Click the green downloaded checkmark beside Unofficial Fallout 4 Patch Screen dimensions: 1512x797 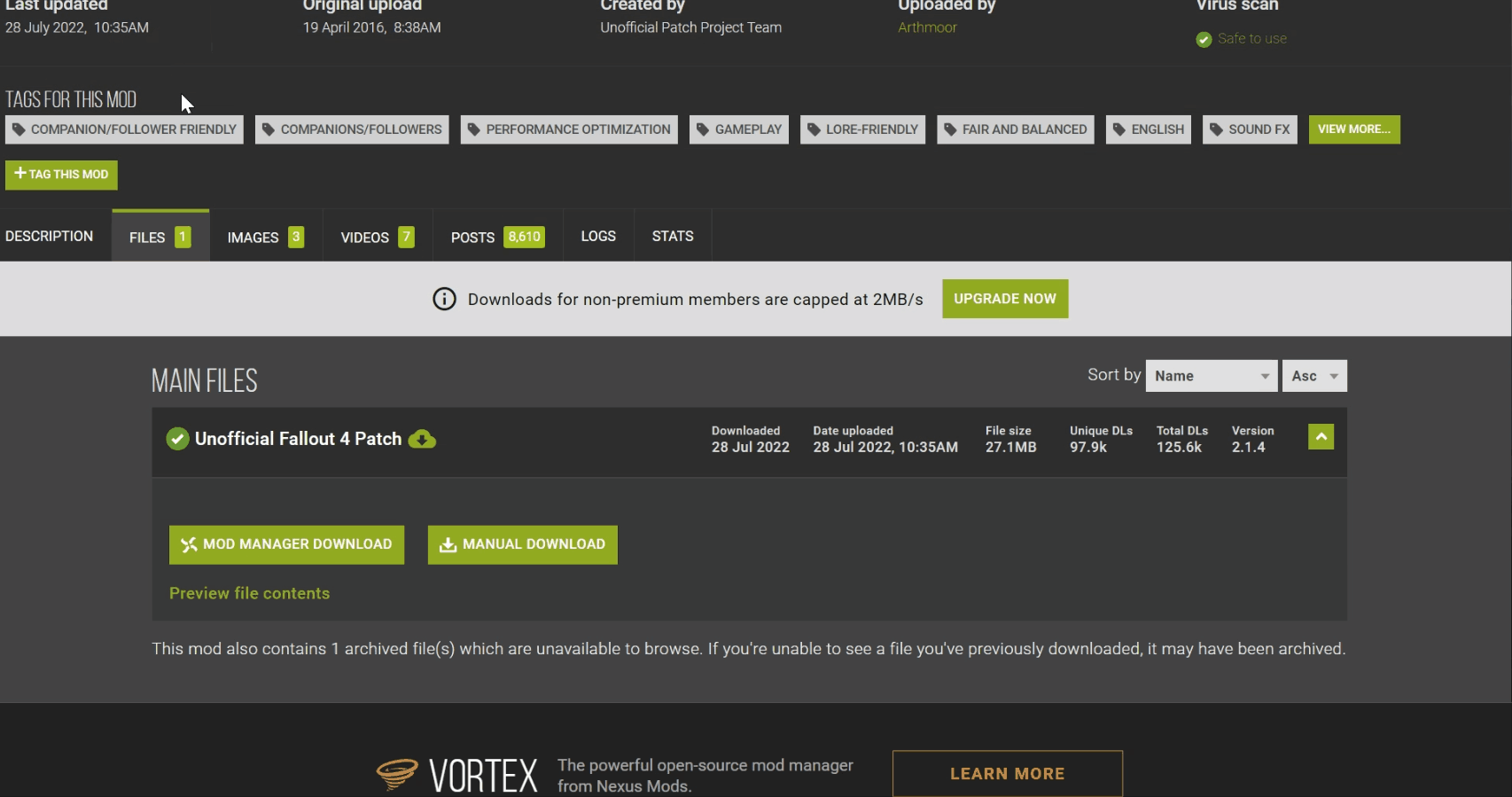click(177, 439)
